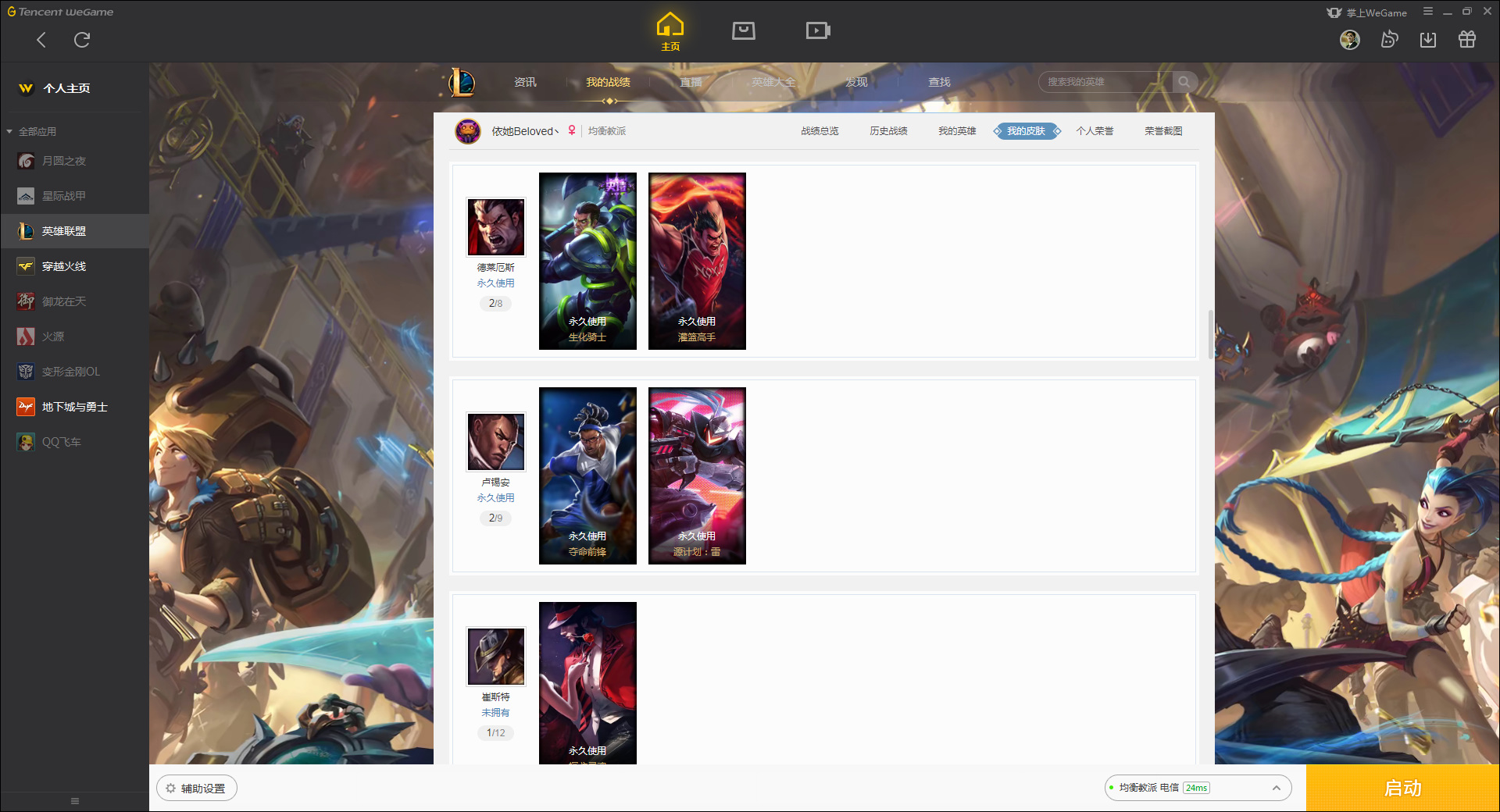The image size is (1500, 812).
Task: Click the sidebar bottom menu handle icon
Action: pyautogui.click(x=75, y=801)
